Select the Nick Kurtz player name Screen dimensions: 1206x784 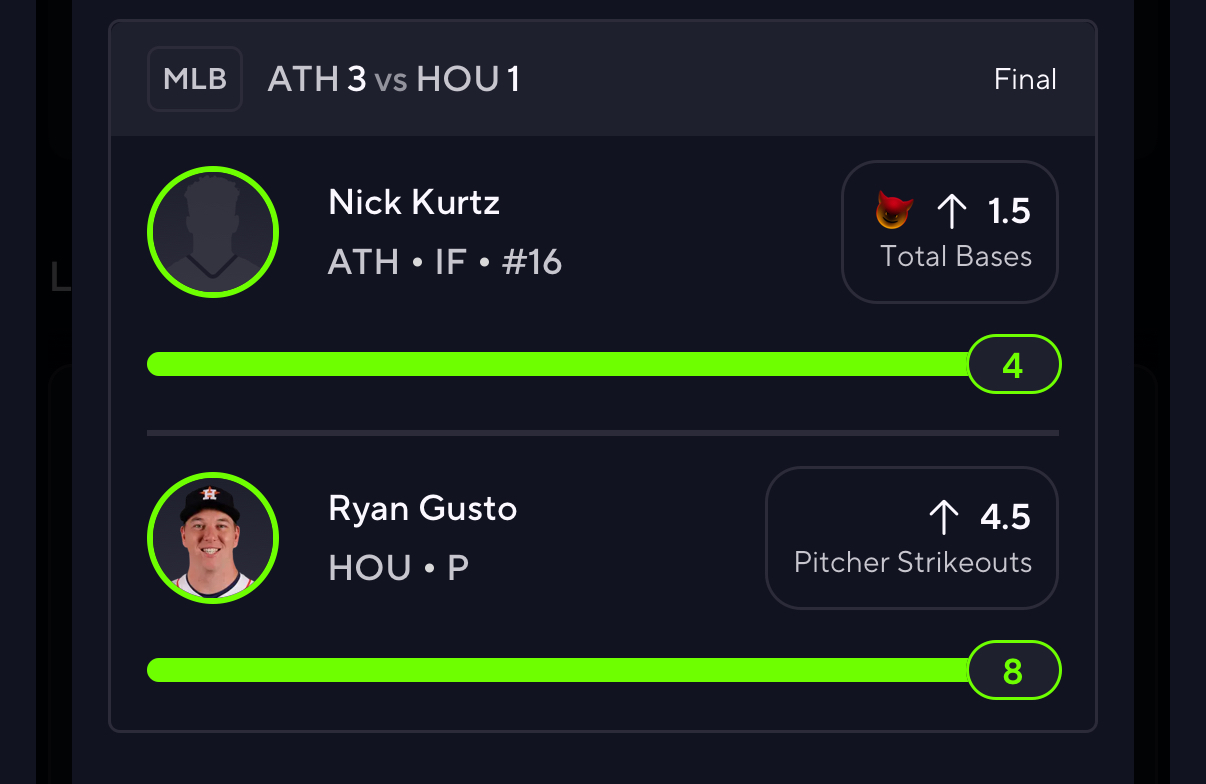[414, 203]
